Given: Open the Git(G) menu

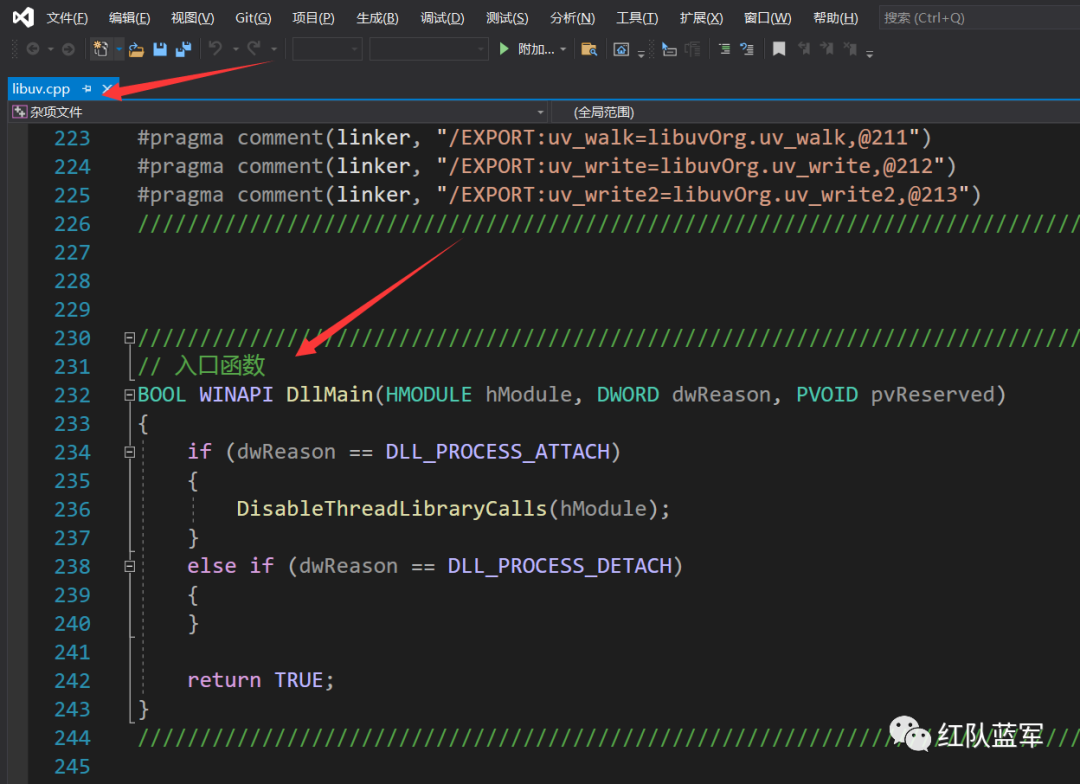Looking at the screenshot, I should tap(253, 18).
